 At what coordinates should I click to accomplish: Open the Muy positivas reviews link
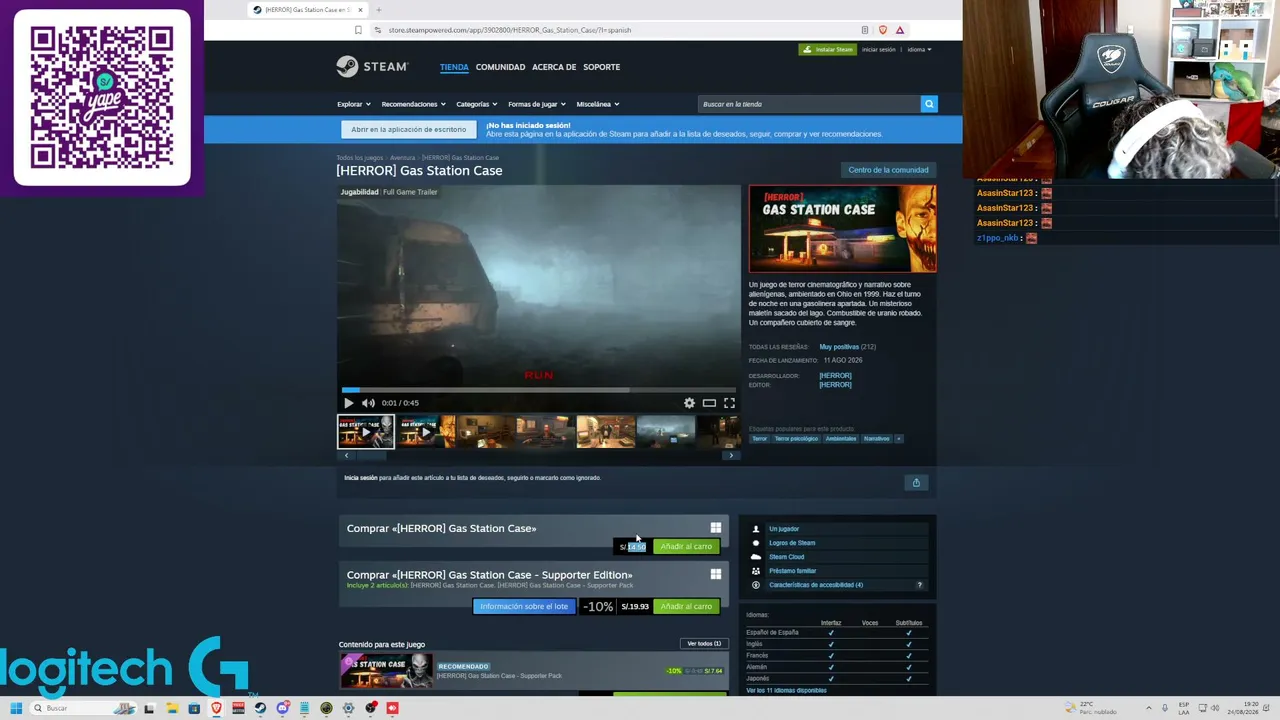tap(839, 347)
